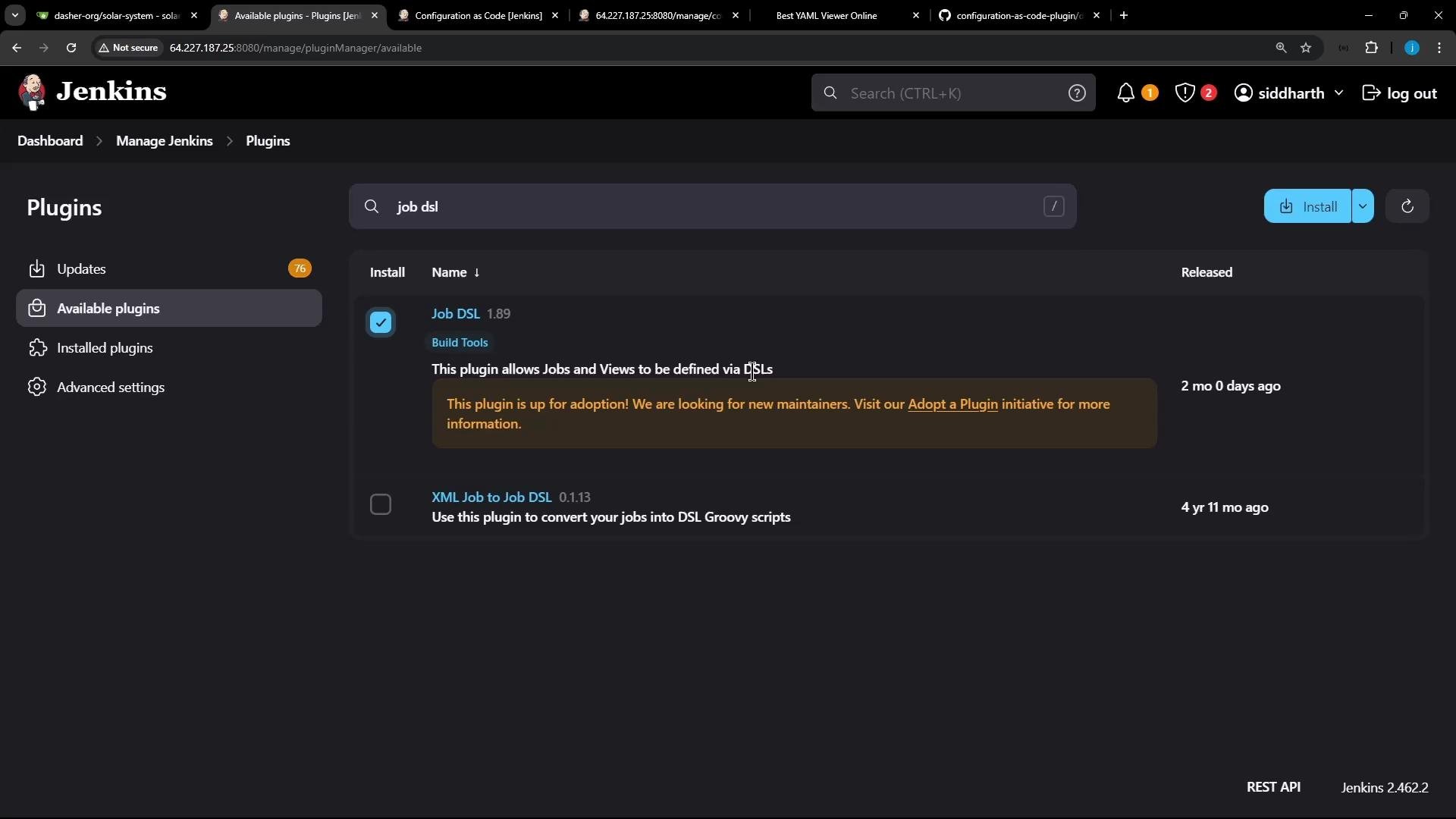Open XML Job to Job DSL link

click(x=491, y=497)
